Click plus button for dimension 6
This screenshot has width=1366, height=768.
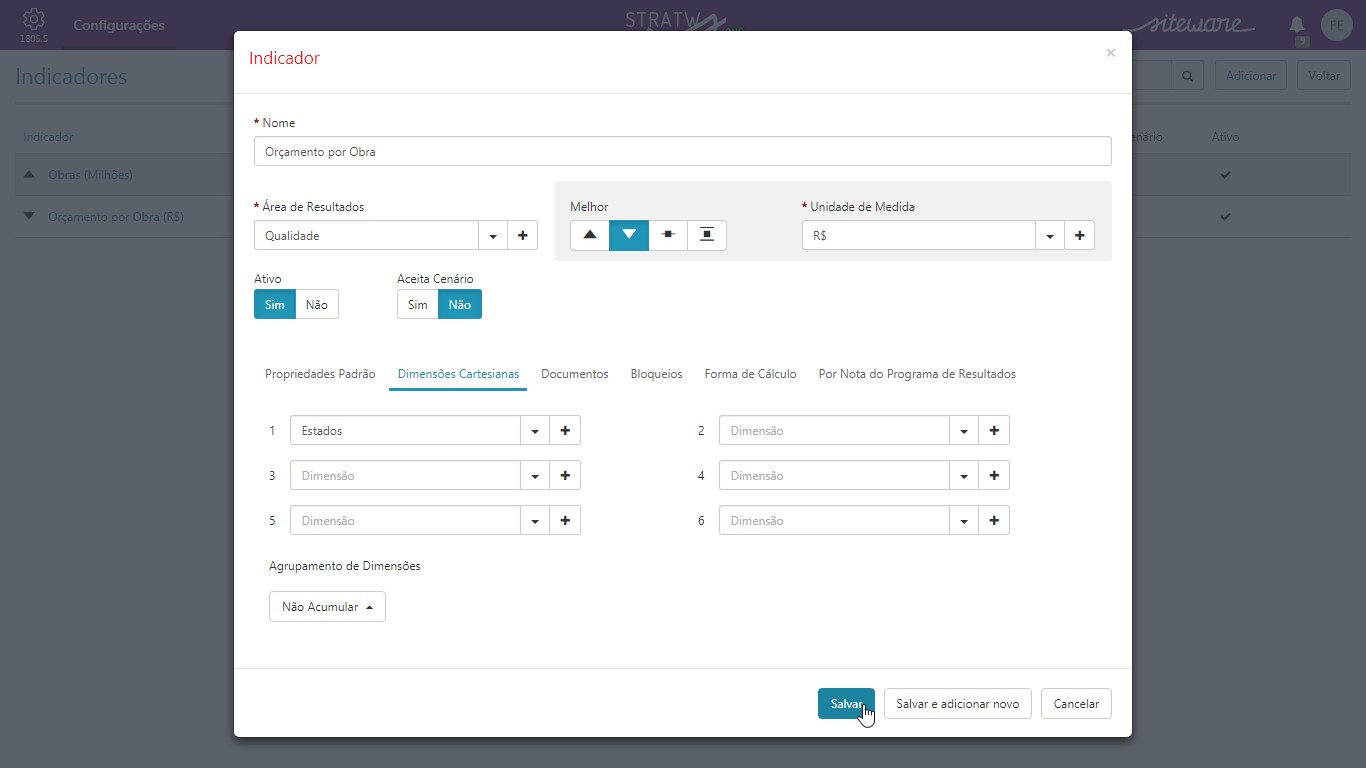[x=994, y=521]
